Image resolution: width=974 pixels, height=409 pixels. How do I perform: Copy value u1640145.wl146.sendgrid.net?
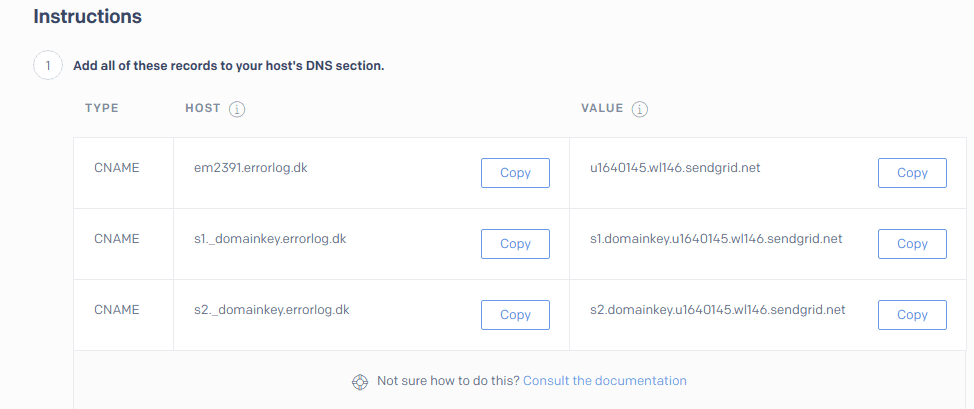coord(912,173)
